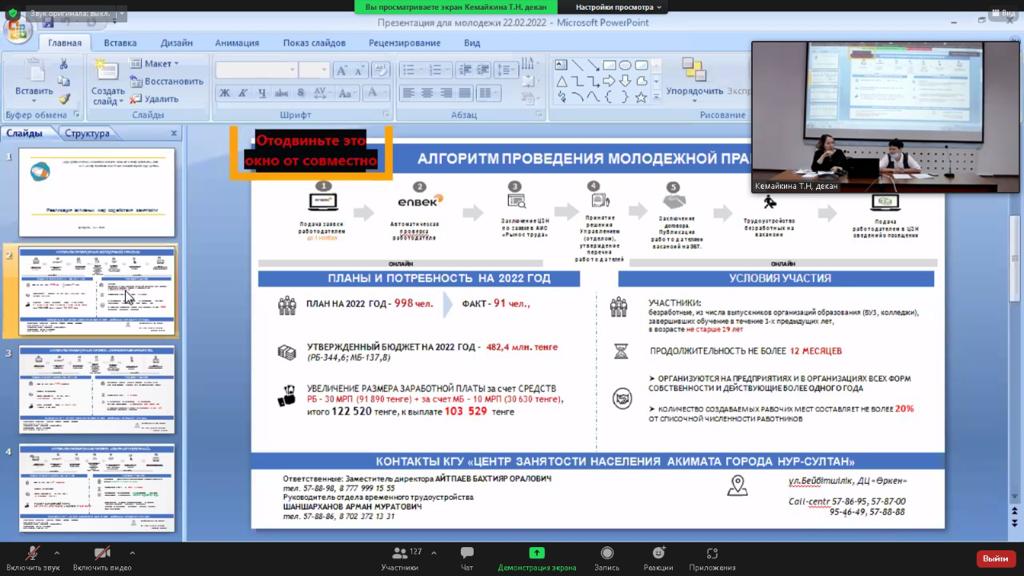This screenshot has width=1024, height=576.
Task: Turn on camera with Включить видео
Action: point(102,554)
